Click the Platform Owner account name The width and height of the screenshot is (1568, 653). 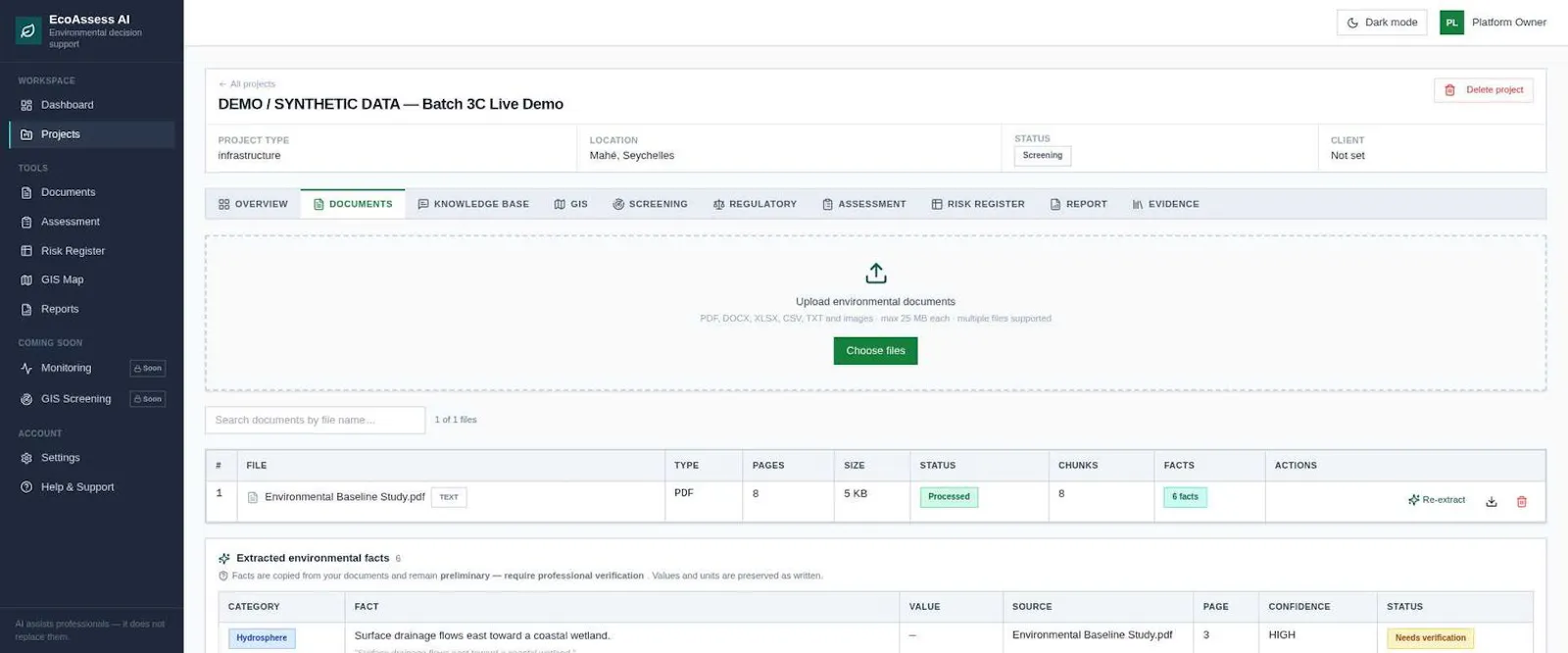point(1508,23)
